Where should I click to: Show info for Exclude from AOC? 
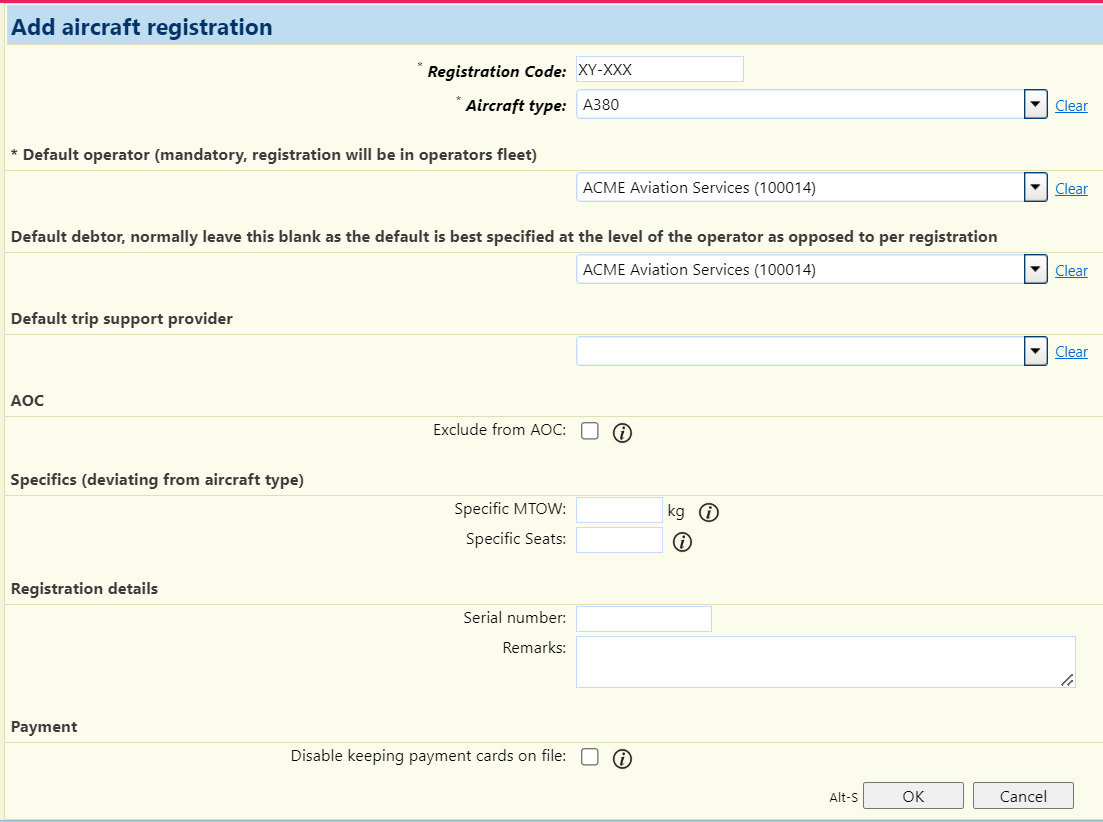(x=622, y=432)
